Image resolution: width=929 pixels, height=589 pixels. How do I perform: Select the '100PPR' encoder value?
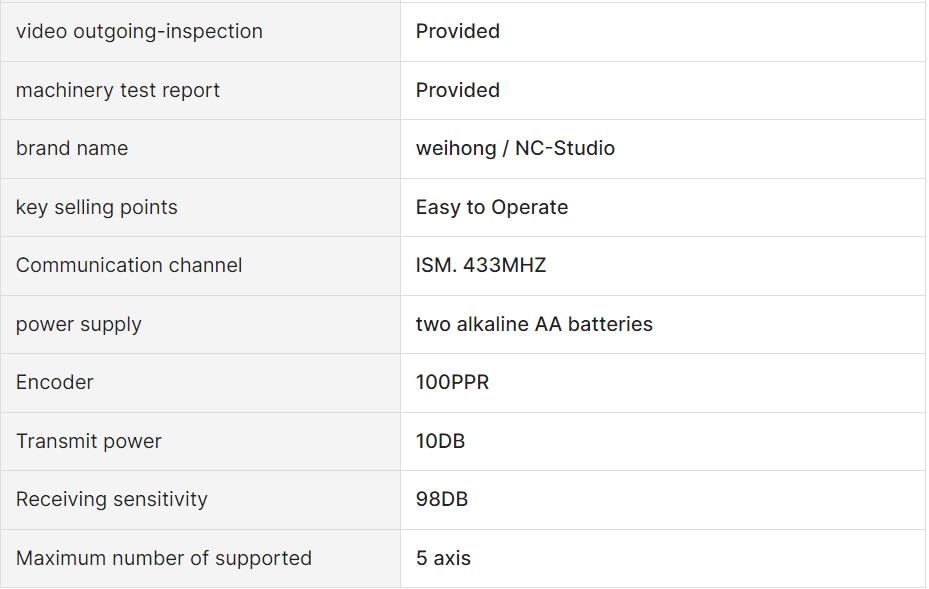452,383
